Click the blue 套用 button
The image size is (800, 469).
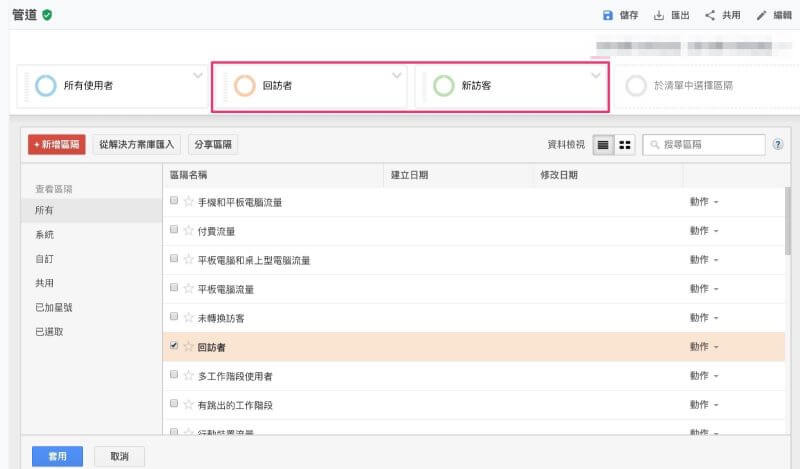pyautogui.click(x=57, y=456)
